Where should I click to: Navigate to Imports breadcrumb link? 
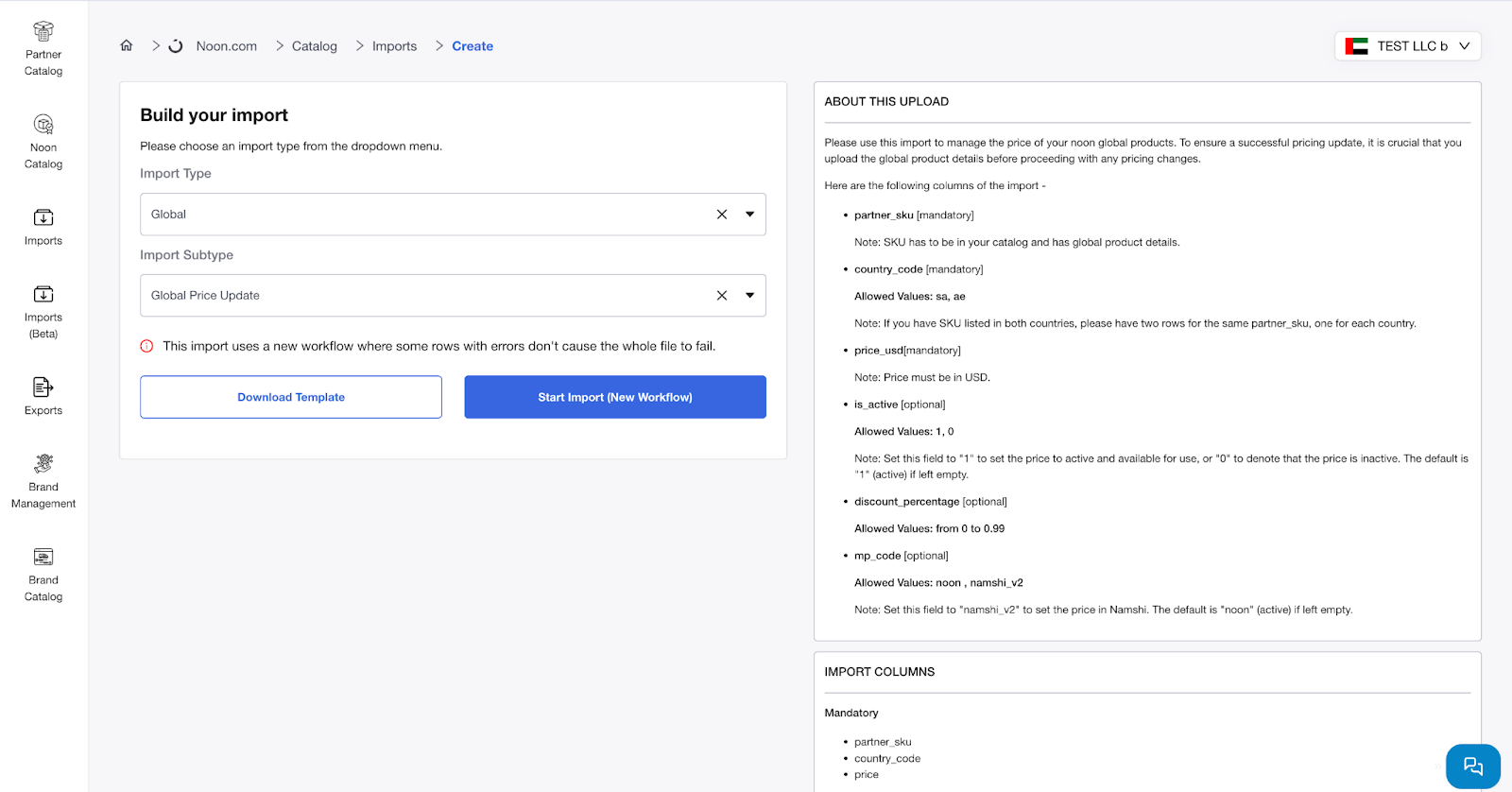pos(394,46)
